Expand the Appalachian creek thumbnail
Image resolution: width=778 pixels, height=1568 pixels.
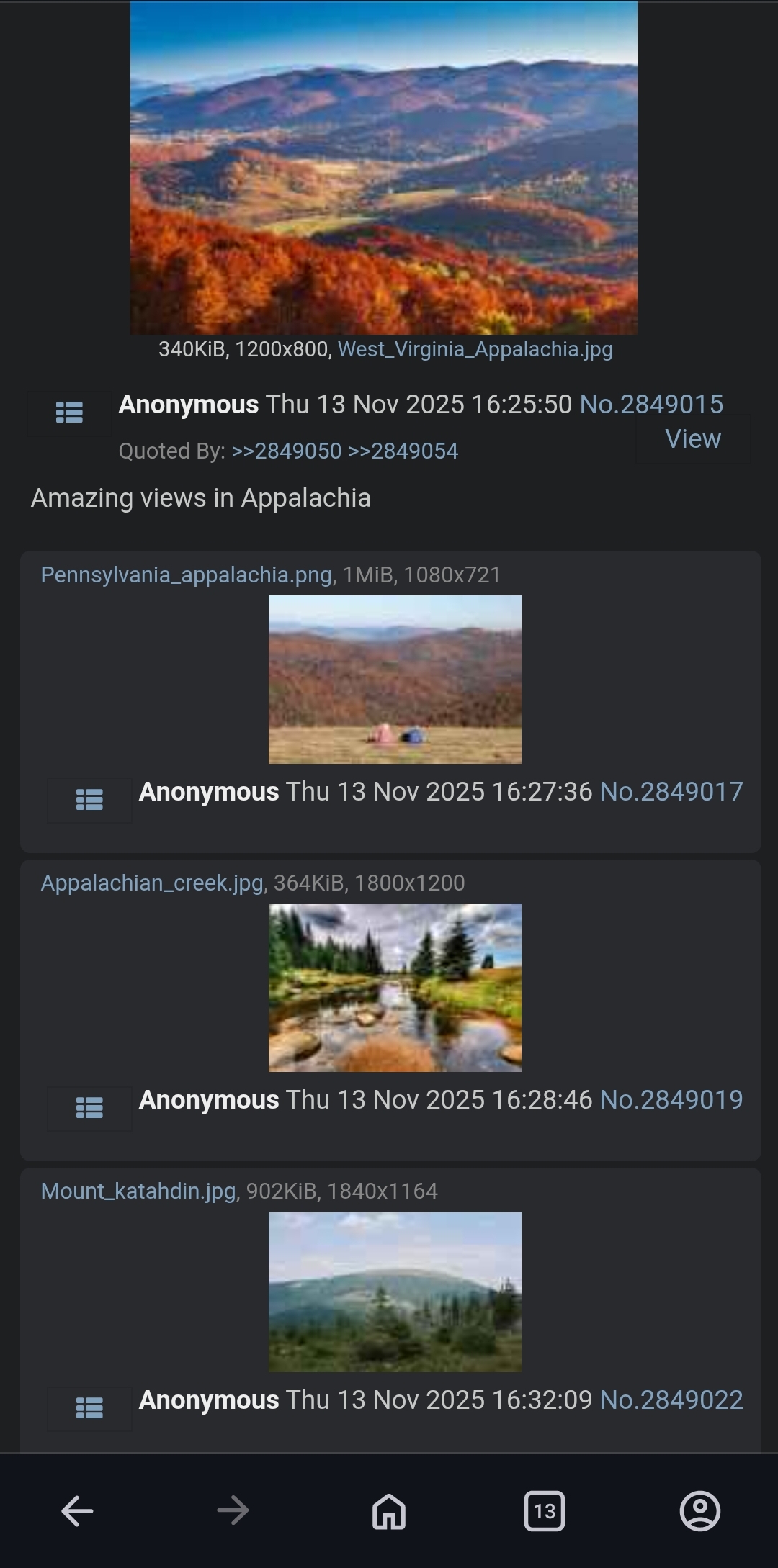coord(395,988)
